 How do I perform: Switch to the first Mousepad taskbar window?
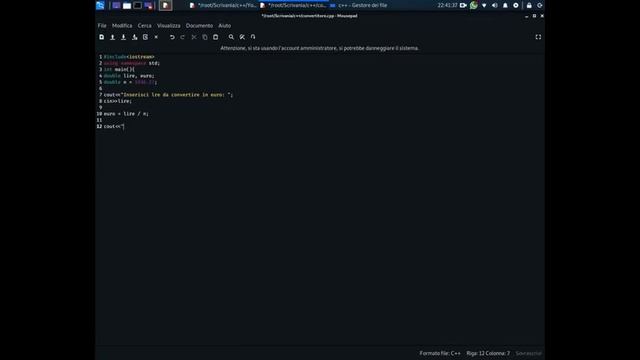223,5
